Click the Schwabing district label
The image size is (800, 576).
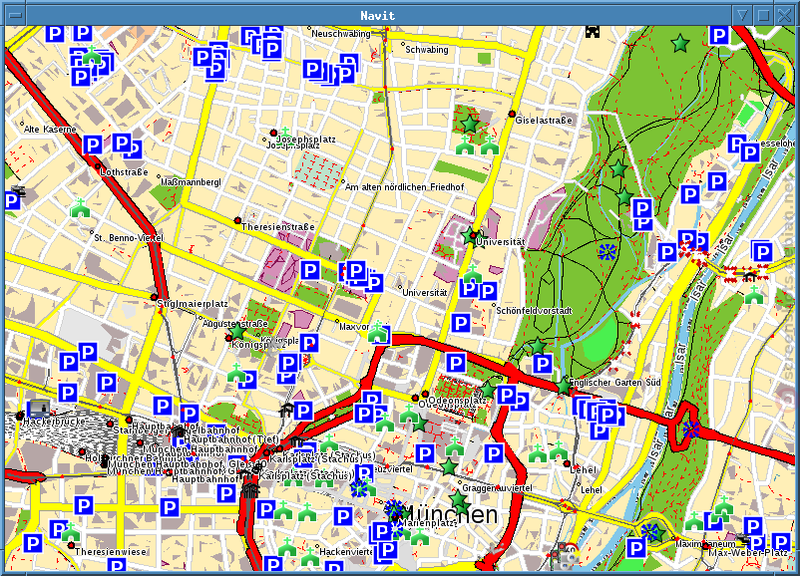click(427, 49)
